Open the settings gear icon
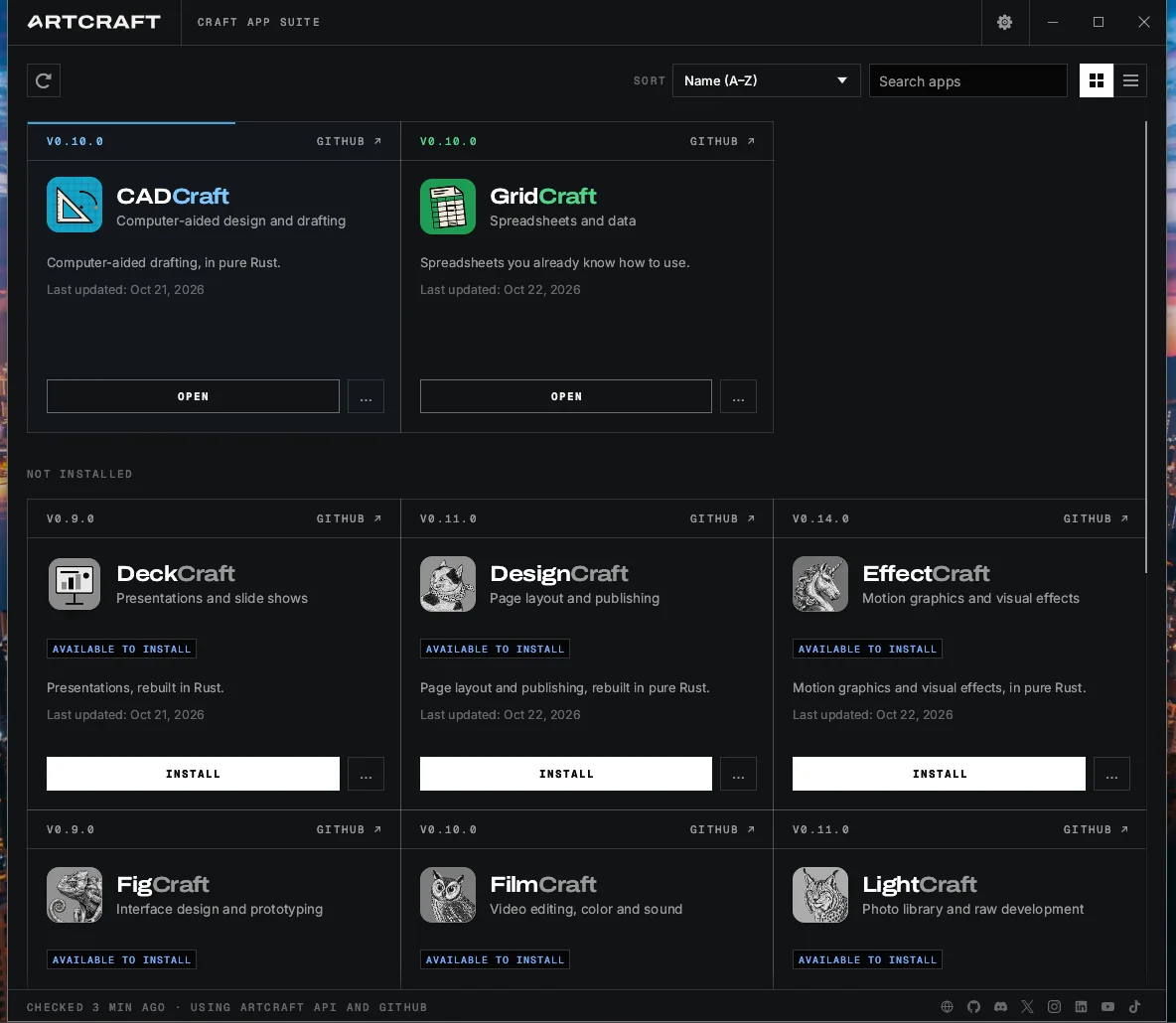This screenshot has height=1023, width=1176. [x=1004, y=22]
